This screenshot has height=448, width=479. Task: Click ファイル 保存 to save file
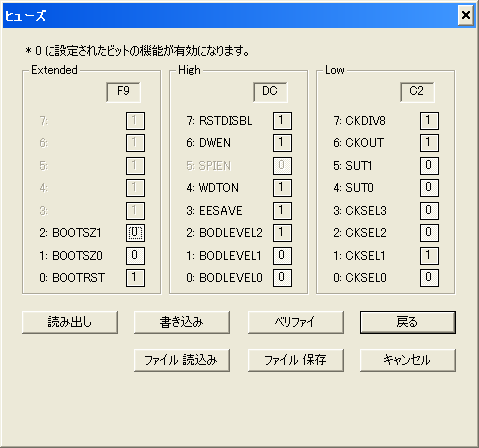[296, 360]
